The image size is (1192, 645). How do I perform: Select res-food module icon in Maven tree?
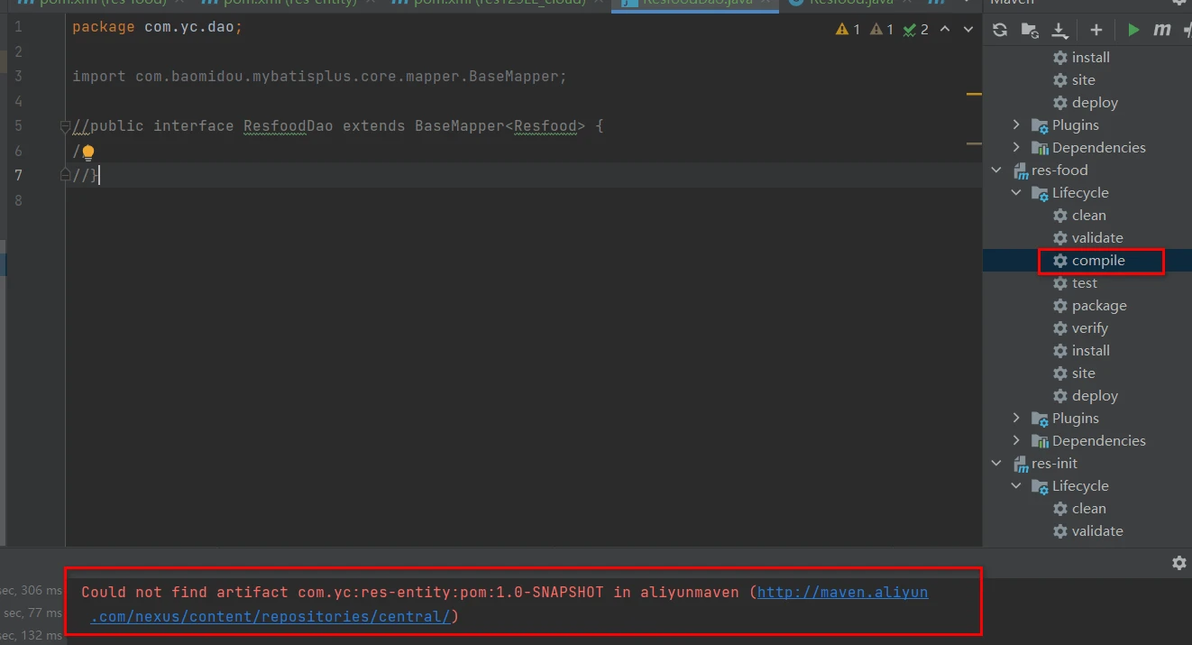point(1020,170)
